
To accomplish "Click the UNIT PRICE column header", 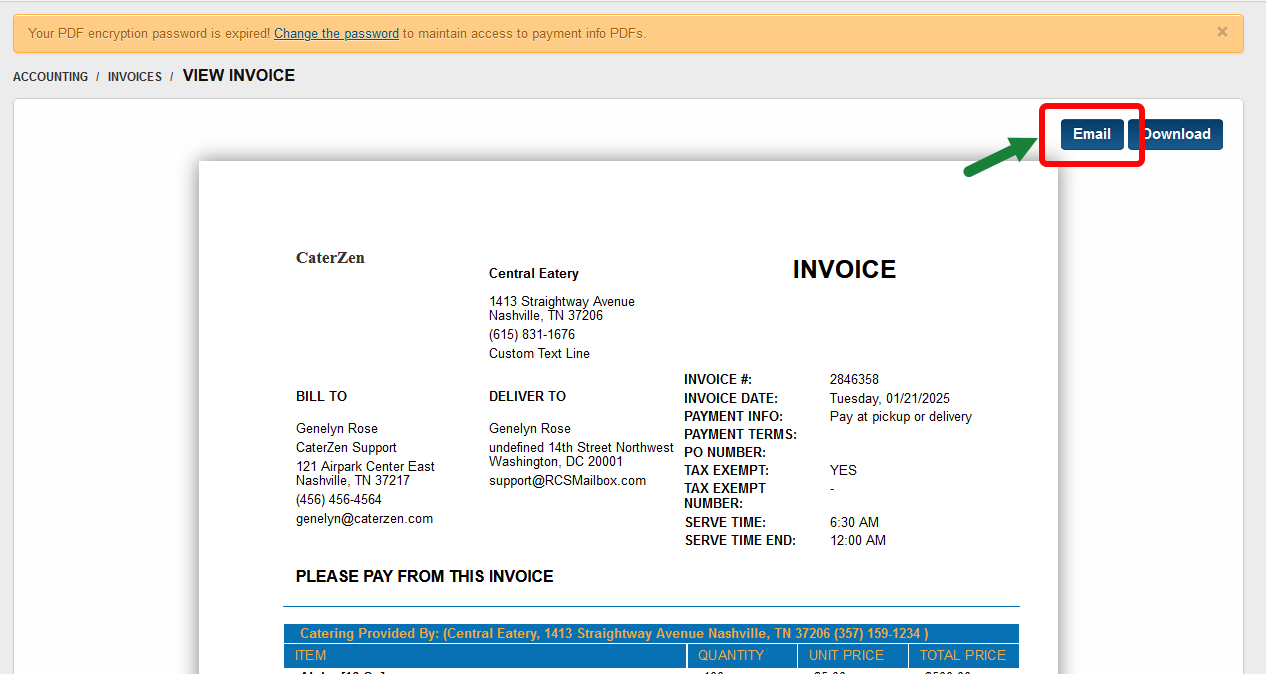I will click(x=853, y=656).
